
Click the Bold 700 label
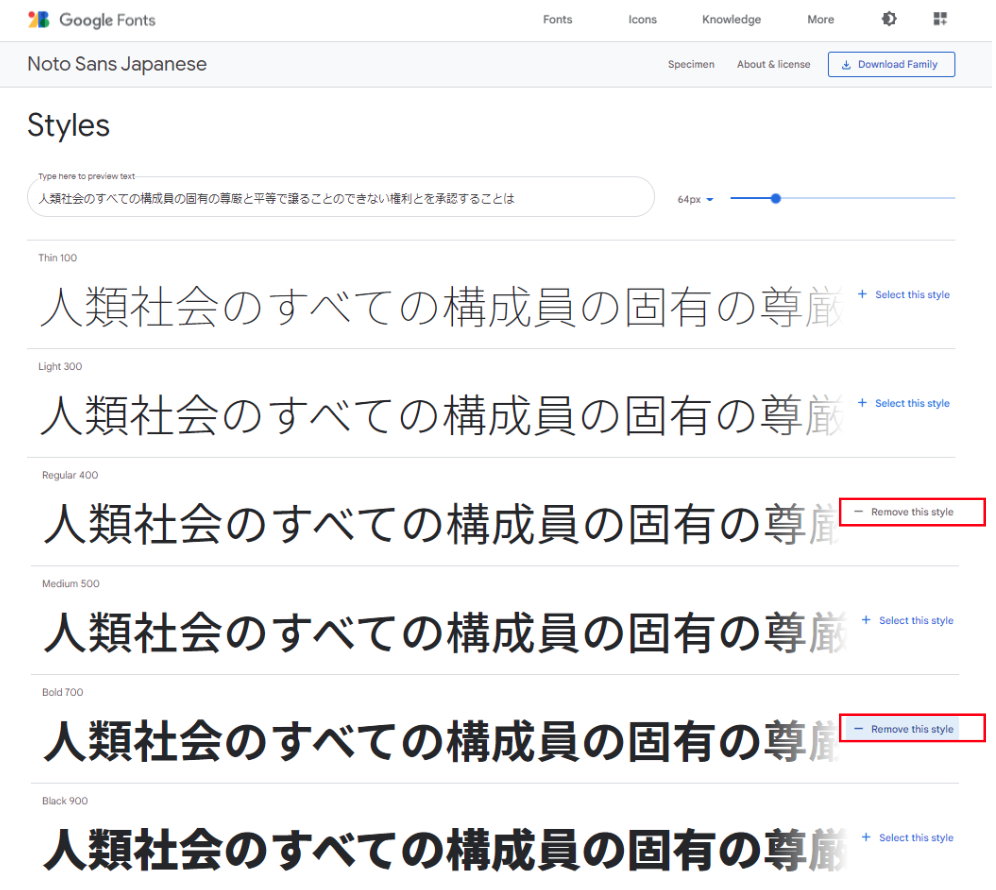pos(62,692)
